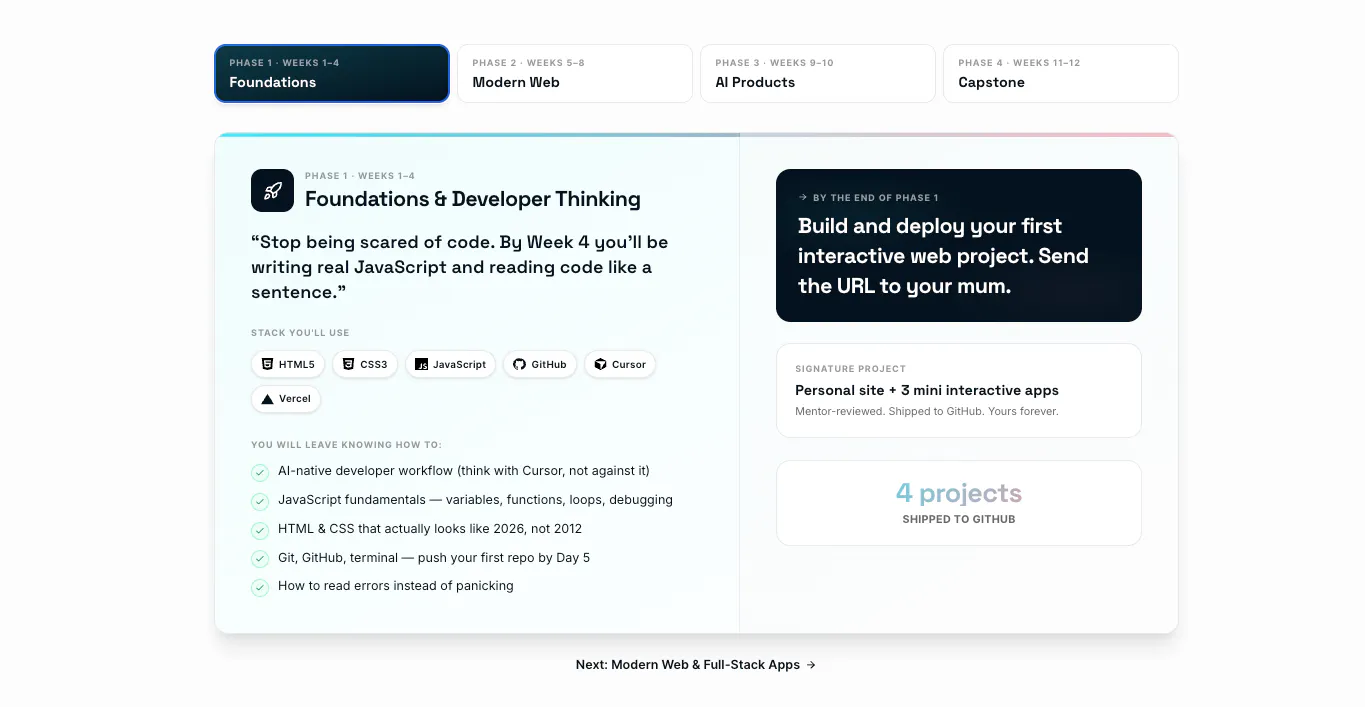
Task: Click the Stop being scared of code quote
Action: click(460, 267)
